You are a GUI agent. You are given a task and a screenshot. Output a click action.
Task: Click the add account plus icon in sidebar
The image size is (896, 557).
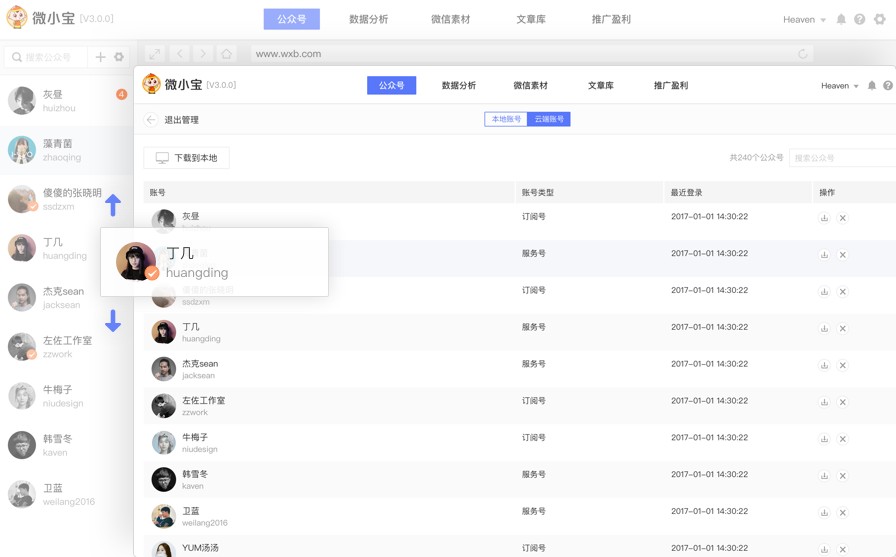(101, 57)
